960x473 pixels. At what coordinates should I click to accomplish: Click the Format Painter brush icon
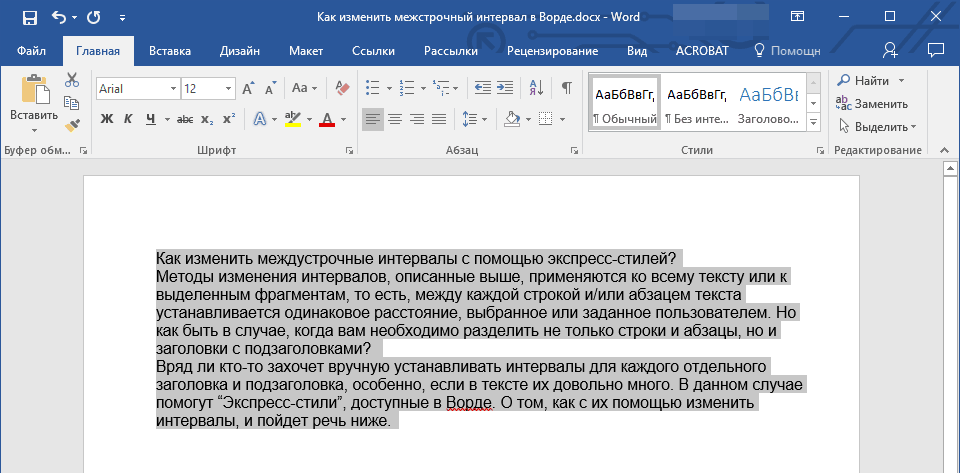pos(72,125)
